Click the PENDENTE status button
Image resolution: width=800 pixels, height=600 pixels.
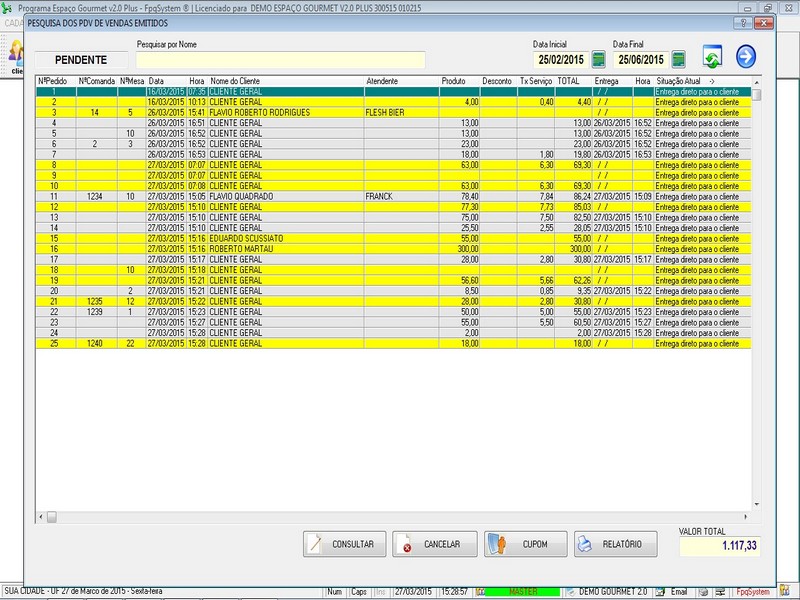(x=81, y=60)
